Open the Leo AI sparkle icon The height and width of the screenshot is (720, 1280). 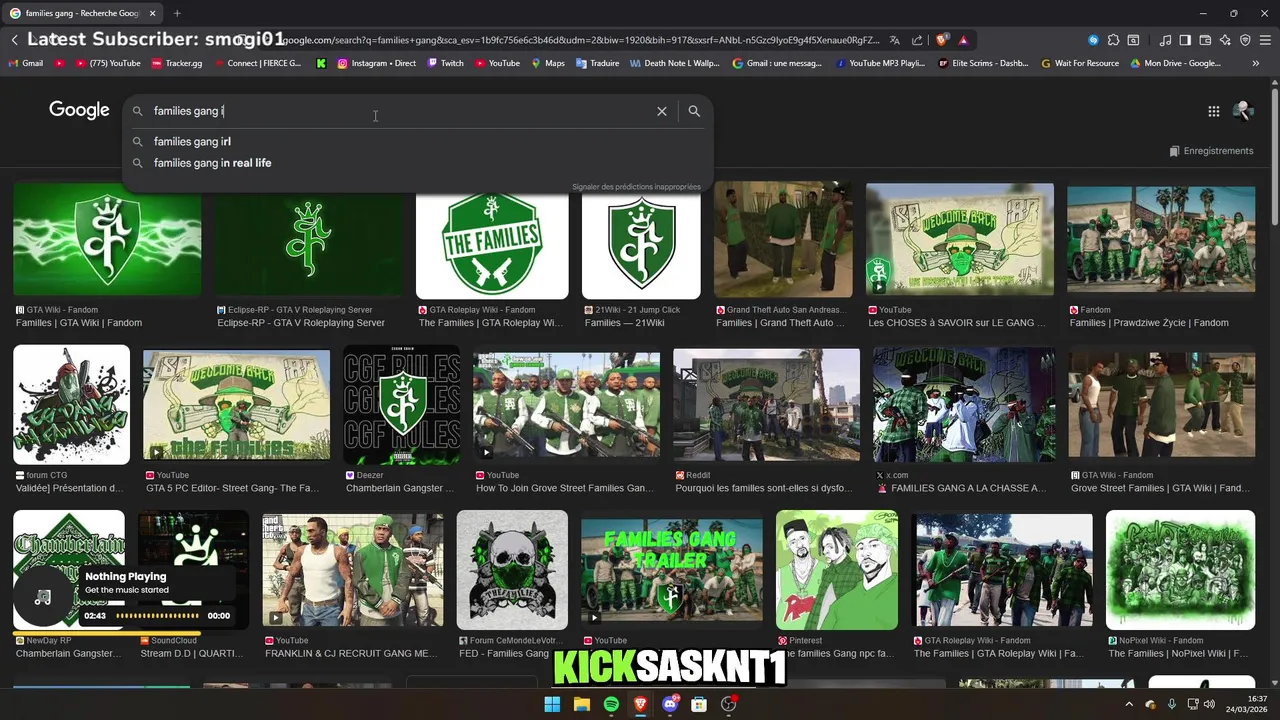pyautogui.click(x=1225, y=40)
